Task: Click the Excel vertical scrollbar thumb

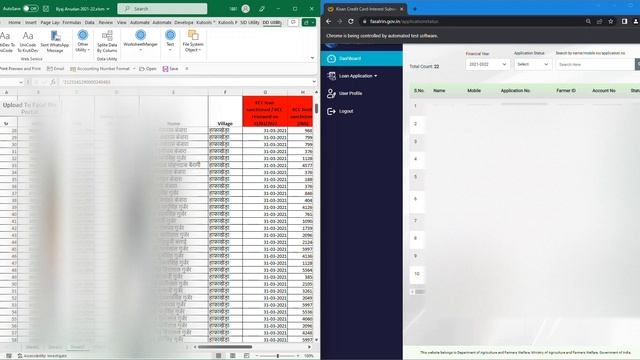Action: click(x=316, y=109)
